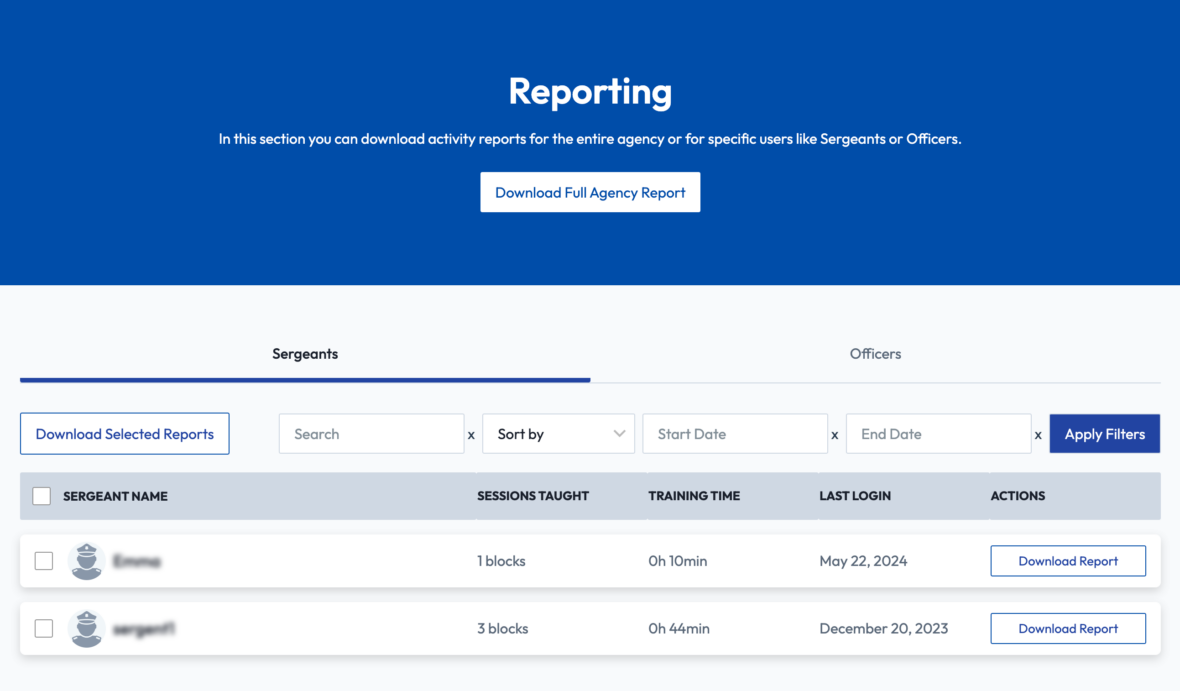
Task: Switch to the Officers tab
Action: tap(875, 353)
